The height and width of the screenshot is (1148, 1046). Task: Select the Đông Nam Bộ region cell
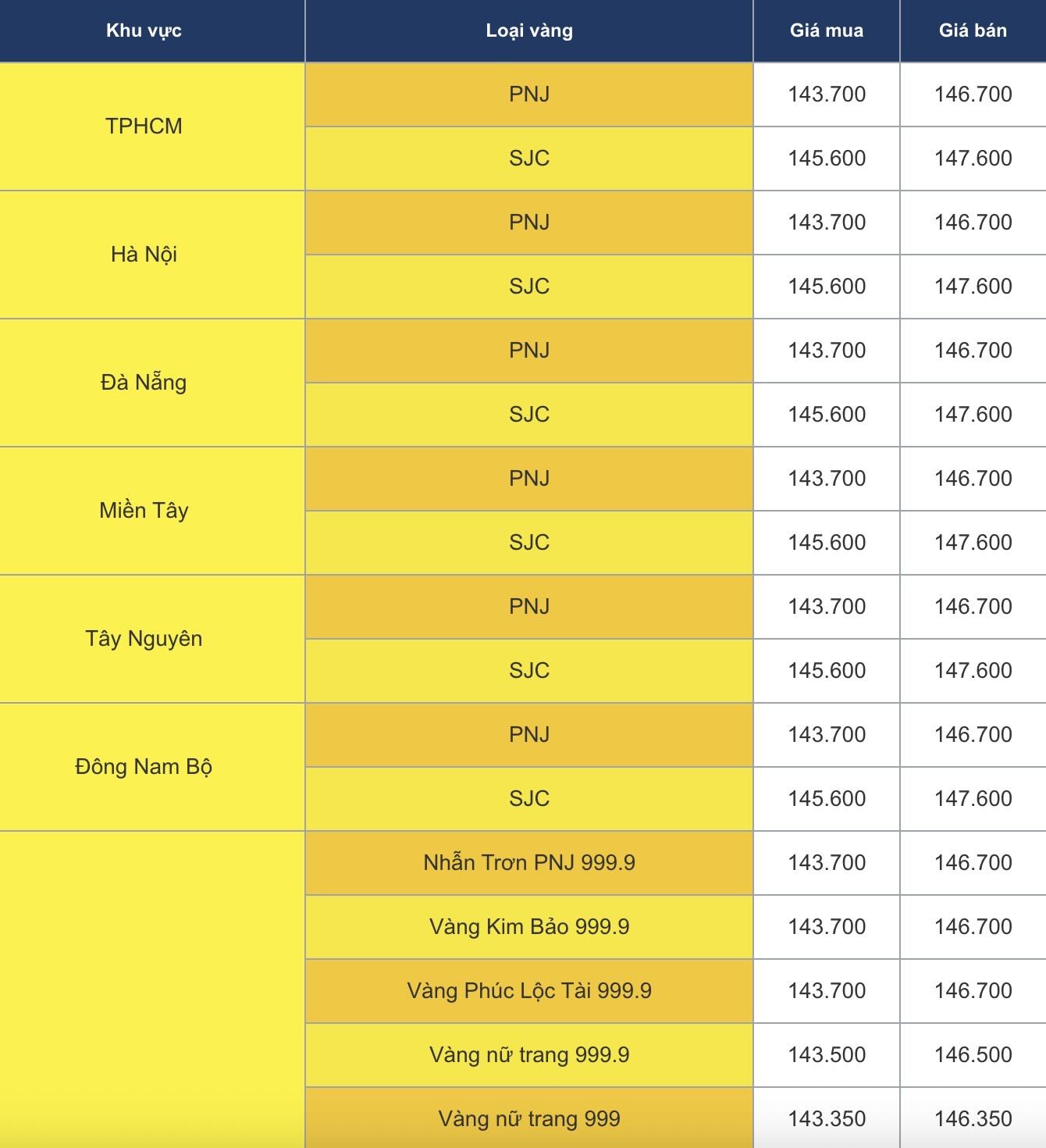click(144, 766)
